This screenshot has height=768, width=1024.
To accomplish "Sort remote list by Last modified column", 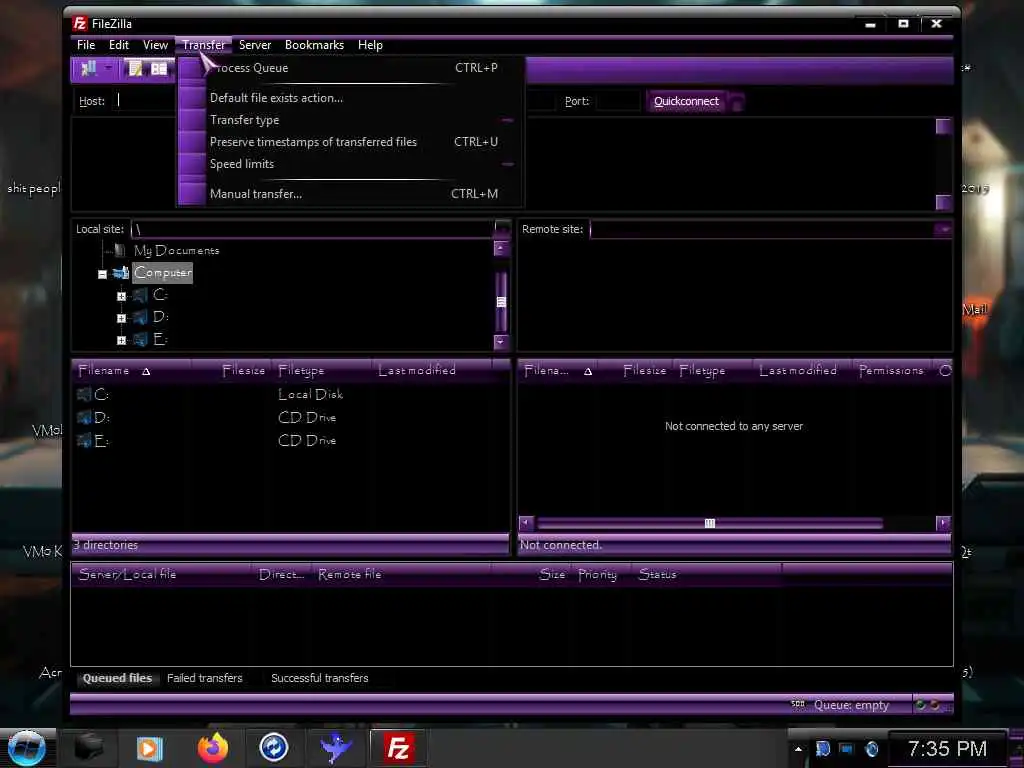I will (x=802, y=371).
